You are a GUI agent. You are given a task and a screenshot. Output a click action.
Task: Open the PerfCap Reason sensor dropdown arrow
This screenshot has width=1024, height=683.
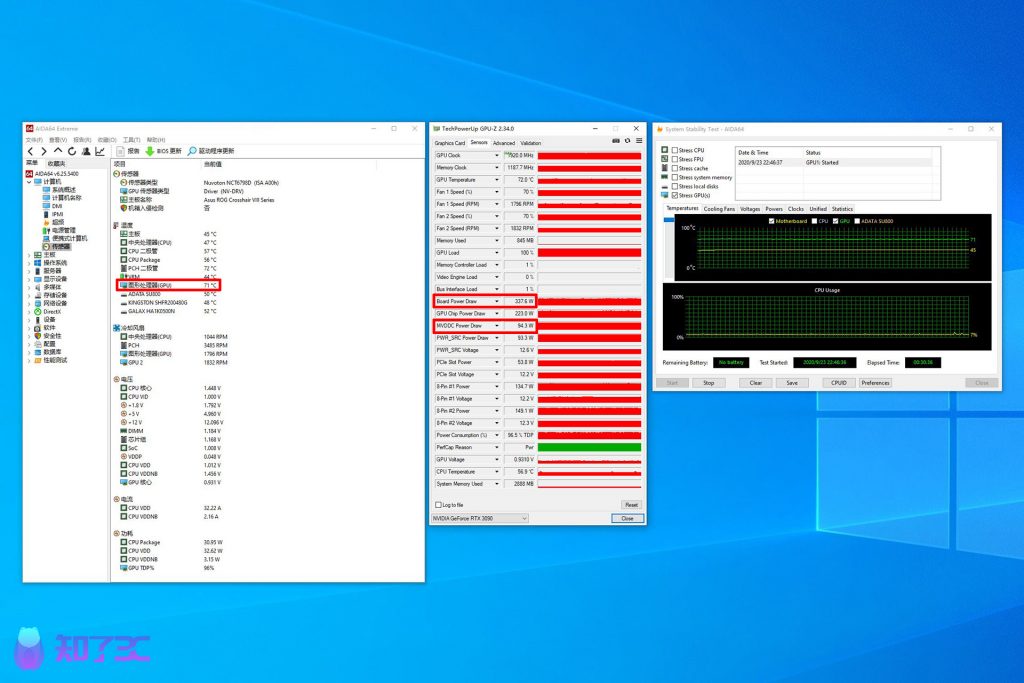point(497,447)
